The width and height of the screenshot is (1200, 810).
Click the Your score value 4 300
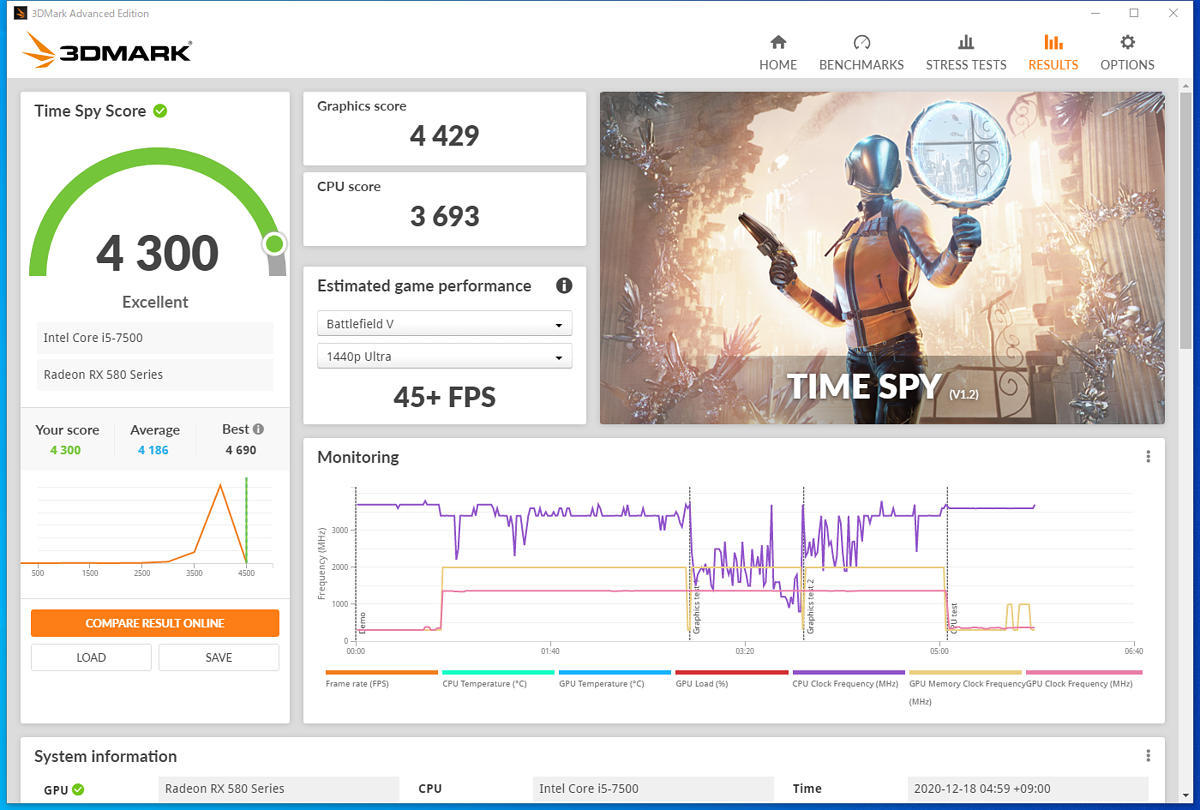coord(66,450)
